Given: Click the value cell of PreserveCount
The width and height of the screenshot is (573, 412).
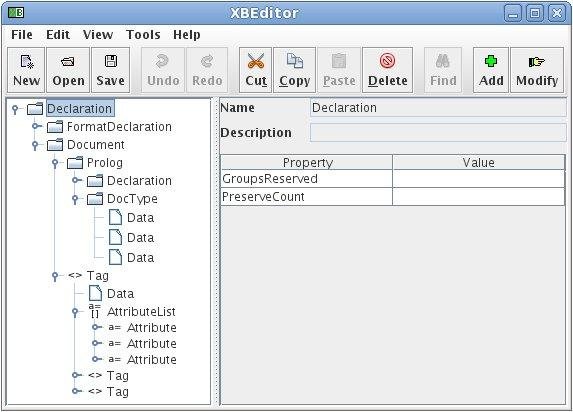Looking at the screenshot, I should pos(479,197).
